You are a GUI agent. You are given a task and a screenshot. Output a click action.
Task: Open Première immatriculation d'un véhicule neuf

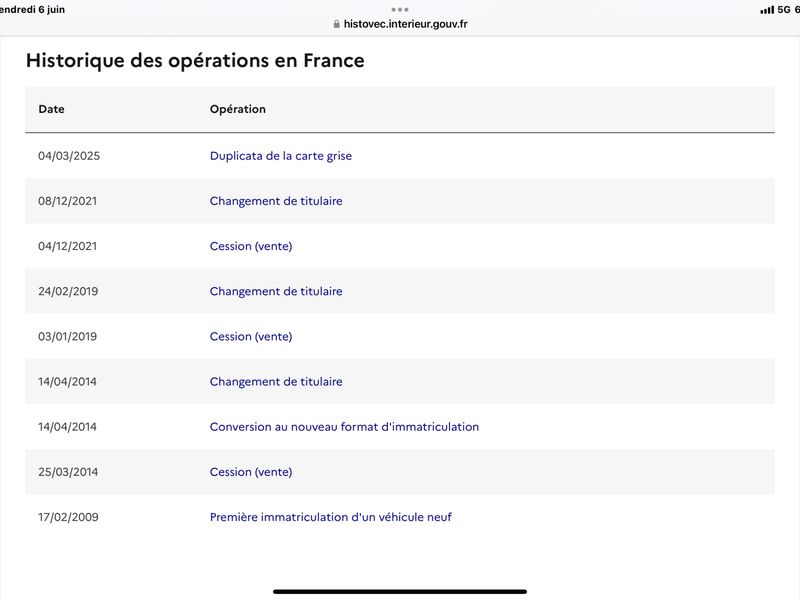[x=331, y=517]
